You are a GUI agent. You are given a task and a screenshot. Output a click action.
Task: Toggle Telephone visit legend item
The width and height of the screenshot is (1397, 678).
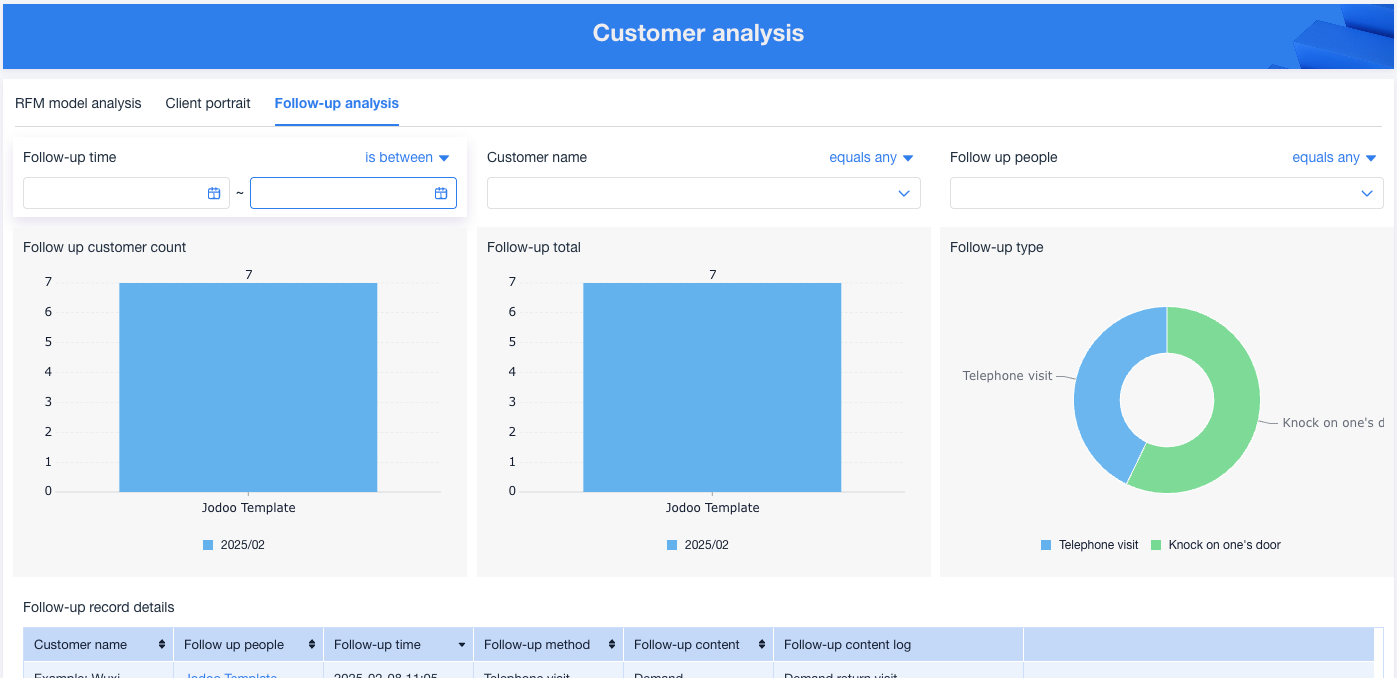point(1089,545)
